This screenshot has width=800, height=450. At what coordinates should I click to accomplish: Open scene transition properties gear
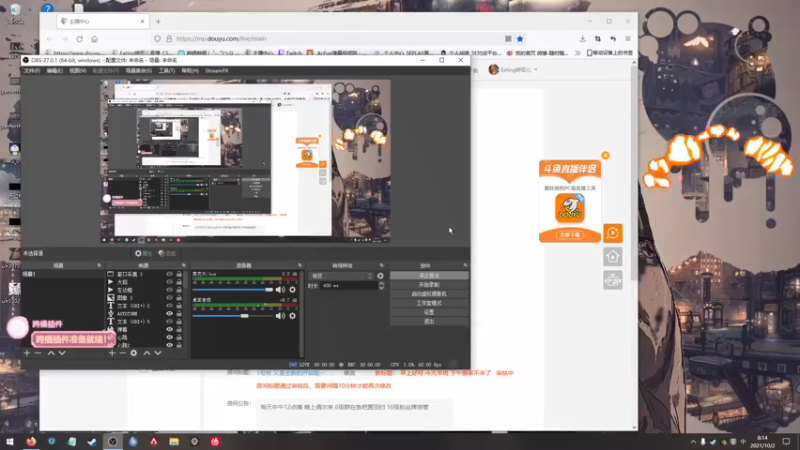380,276
